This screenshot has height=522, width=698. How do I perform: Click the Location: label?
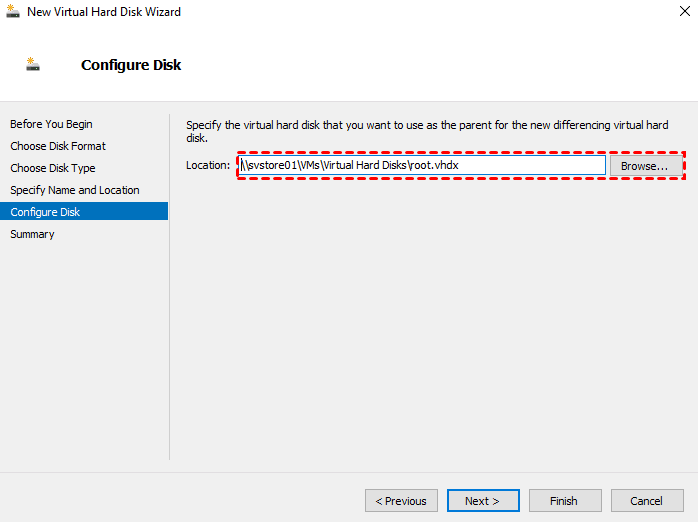[x=208, y=165]
